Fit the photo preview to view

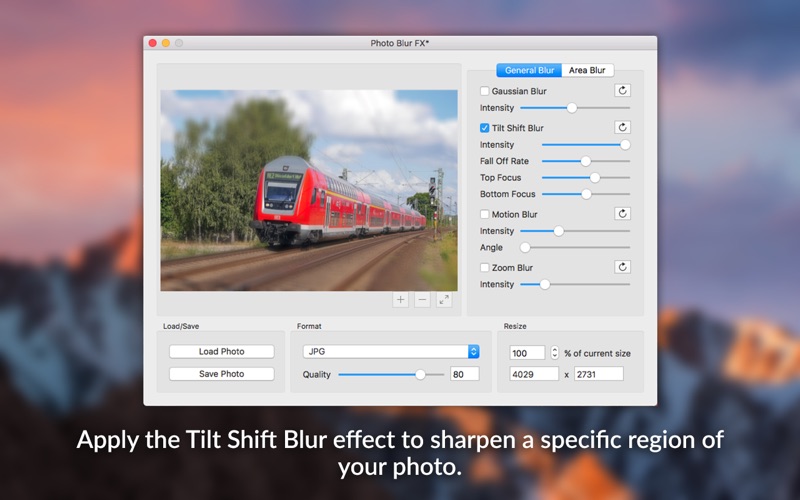point(444,300)
